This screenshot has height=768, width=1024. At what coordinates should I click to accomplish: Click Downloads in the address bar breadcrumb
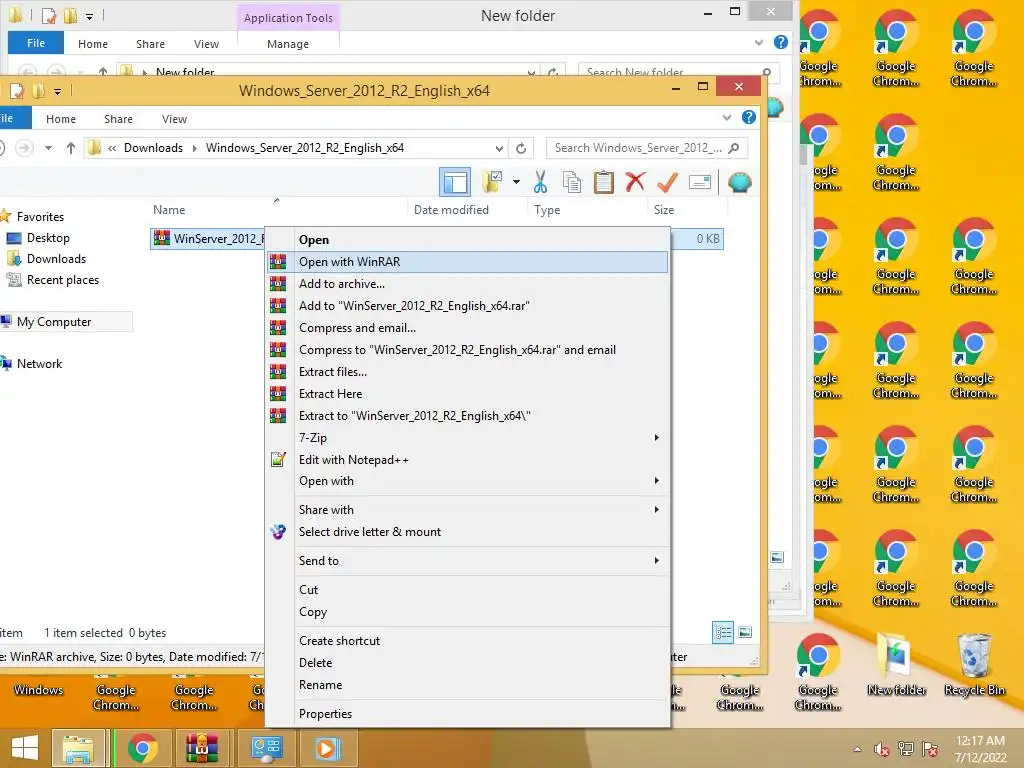pos(153,148)
